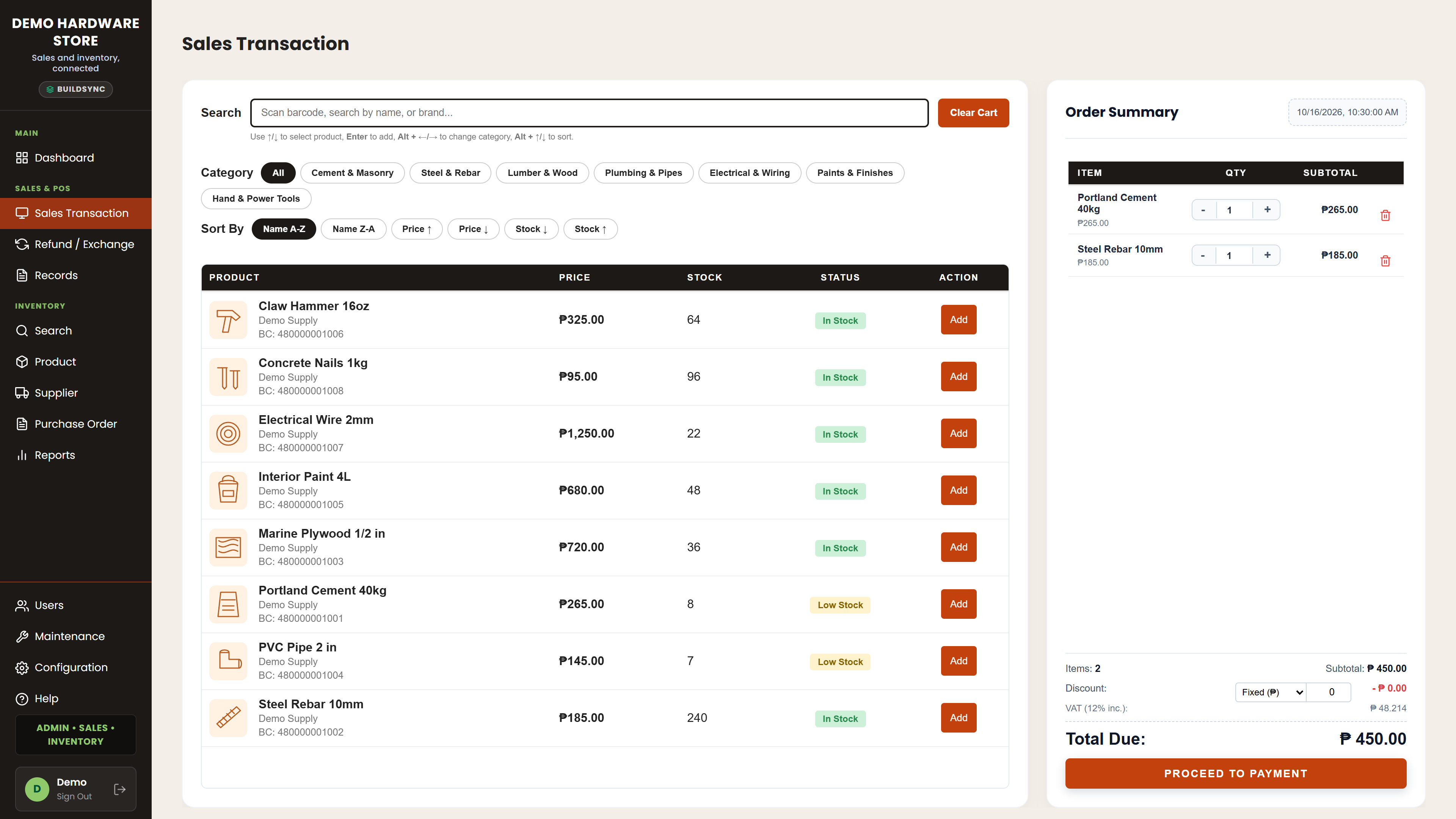Open the Configuration menu item

[76, 667]
